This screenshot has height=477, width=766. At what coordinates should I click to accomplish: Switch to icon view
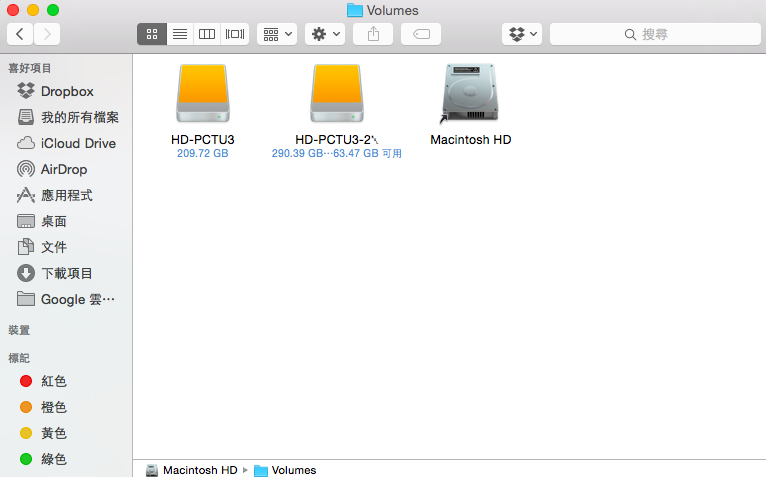(x=152, y=34)
